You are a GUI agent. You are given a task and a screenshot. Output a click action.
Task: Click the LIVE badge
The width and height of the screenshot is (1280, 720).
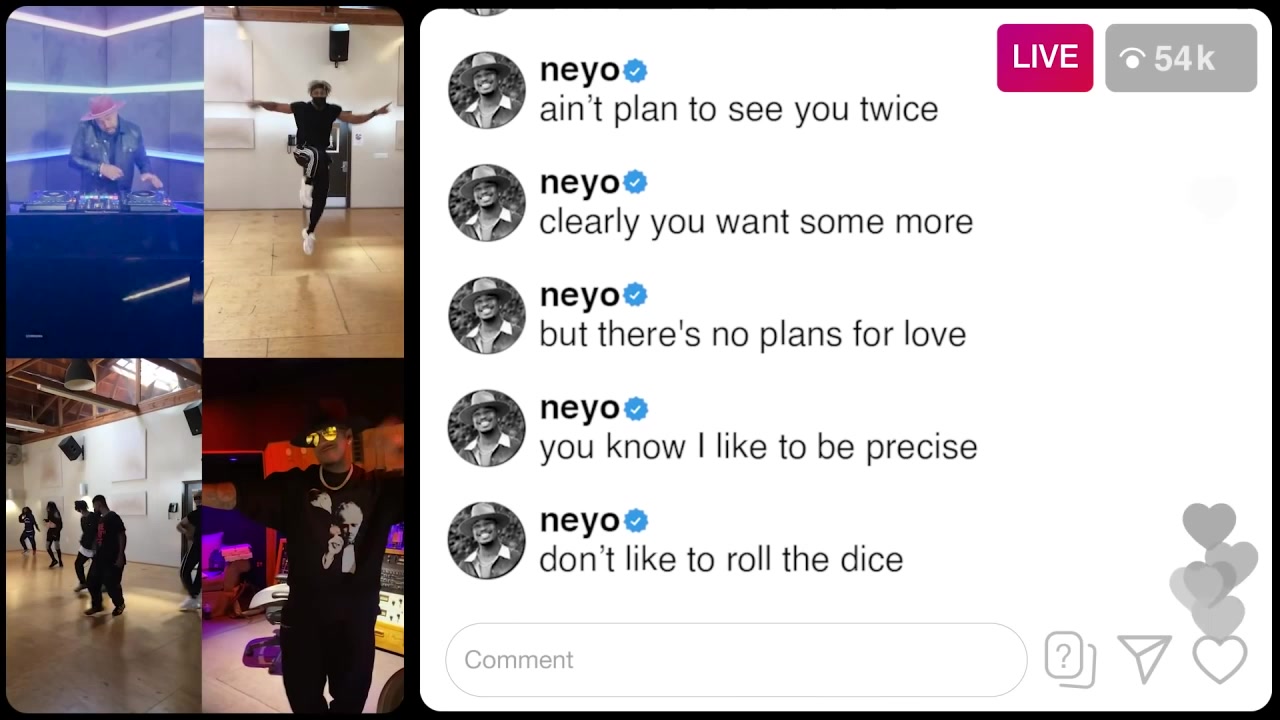click(x=1045, y=58)
